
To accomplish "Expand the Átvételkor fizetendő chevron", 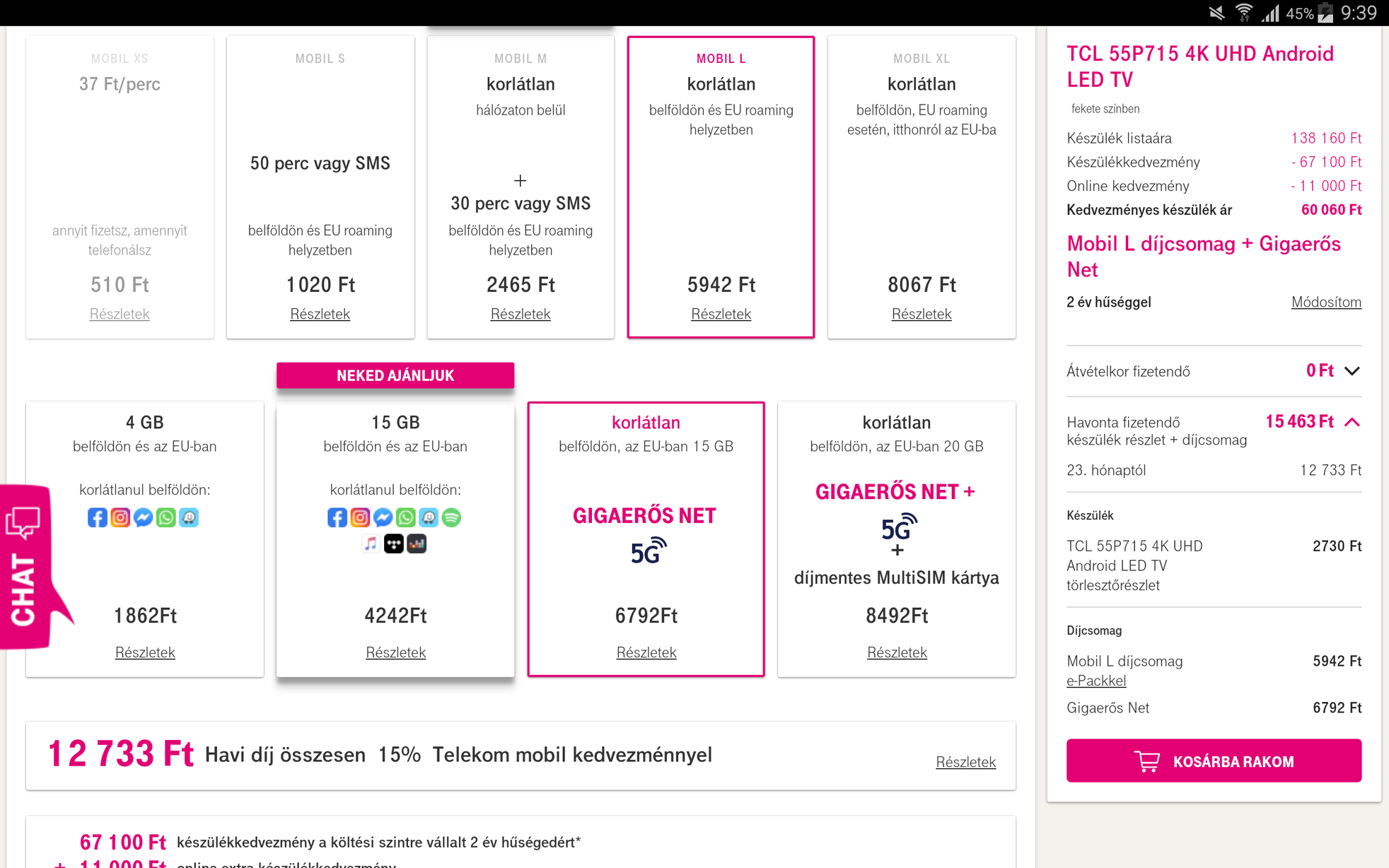I will coord(1352,371).
